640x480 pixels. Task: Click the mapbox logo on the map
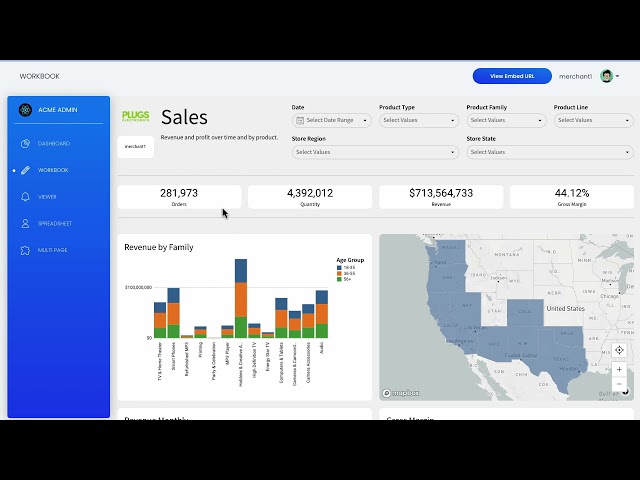pos(401,393)
